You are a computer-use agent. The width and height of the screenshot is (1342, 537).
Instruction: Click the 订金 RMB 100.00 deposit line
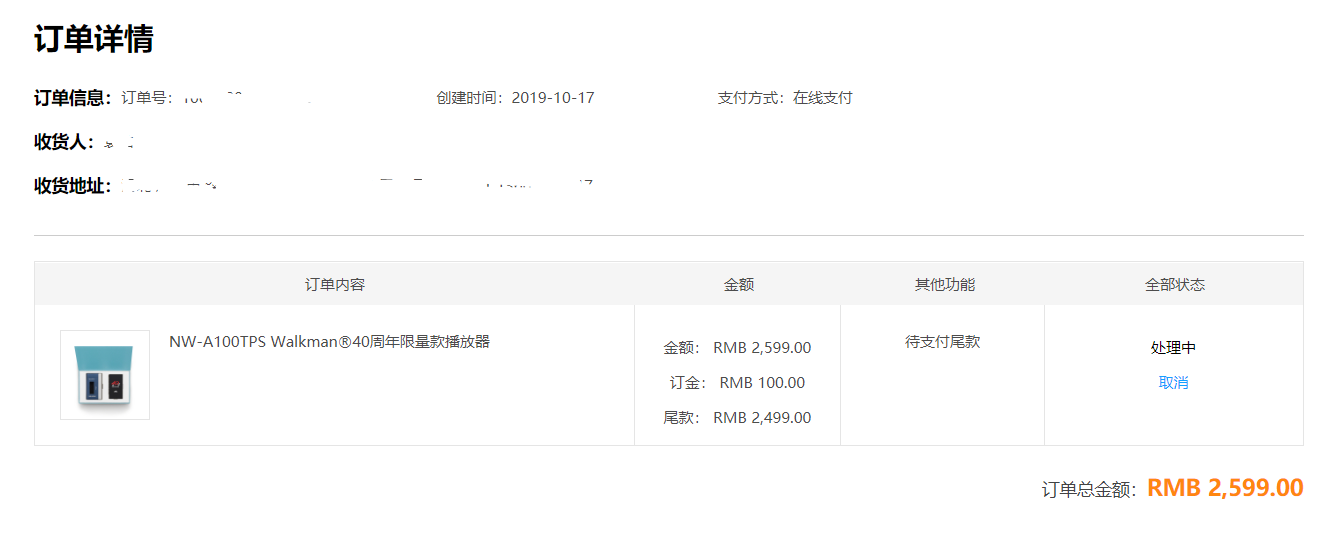tap(737, 383)
